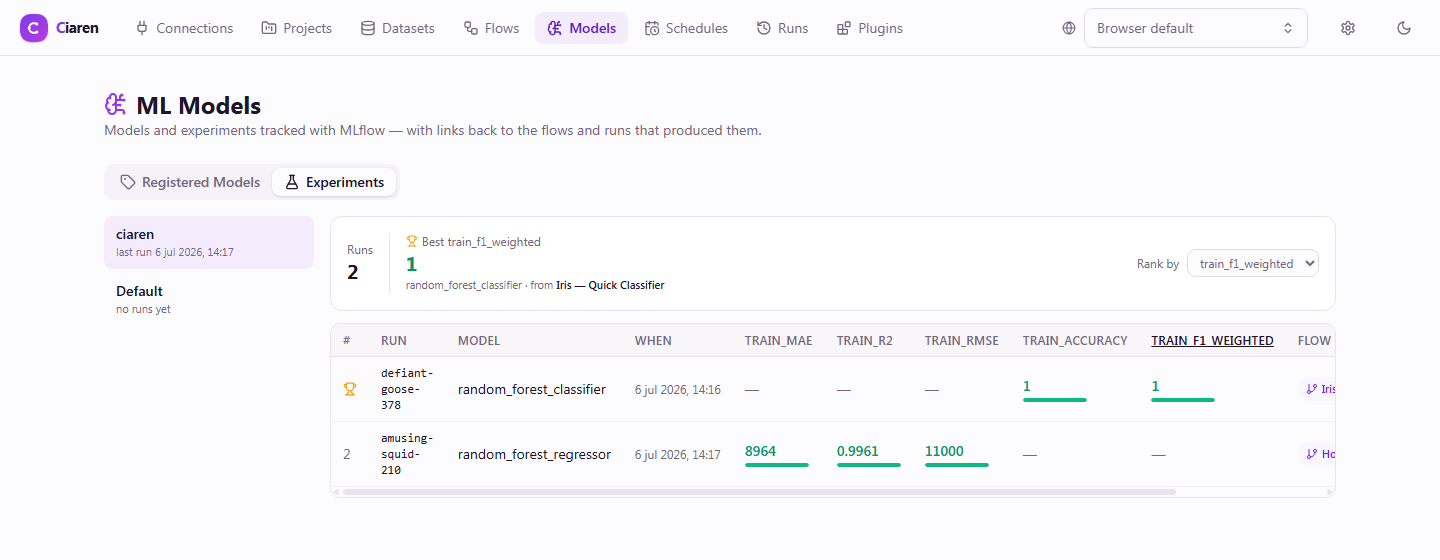Open the Browser default language dropdown

point(1195,28)
